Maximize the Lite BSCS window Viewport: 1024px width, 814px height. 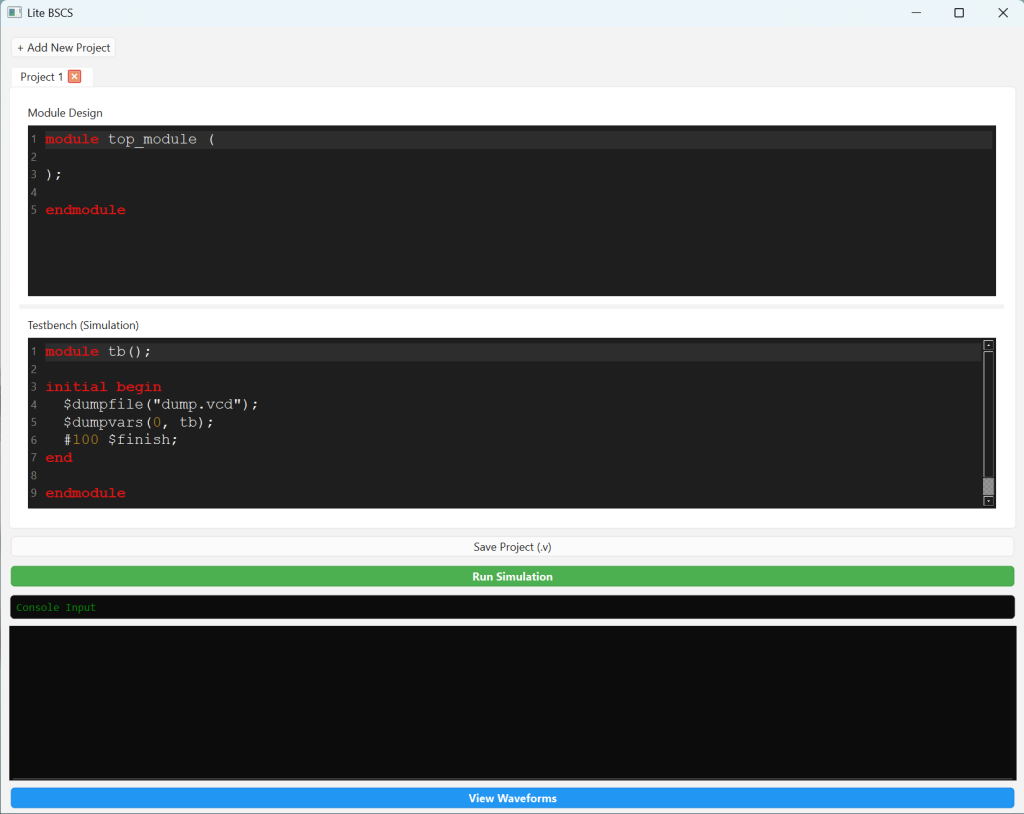tap(959, 13)
